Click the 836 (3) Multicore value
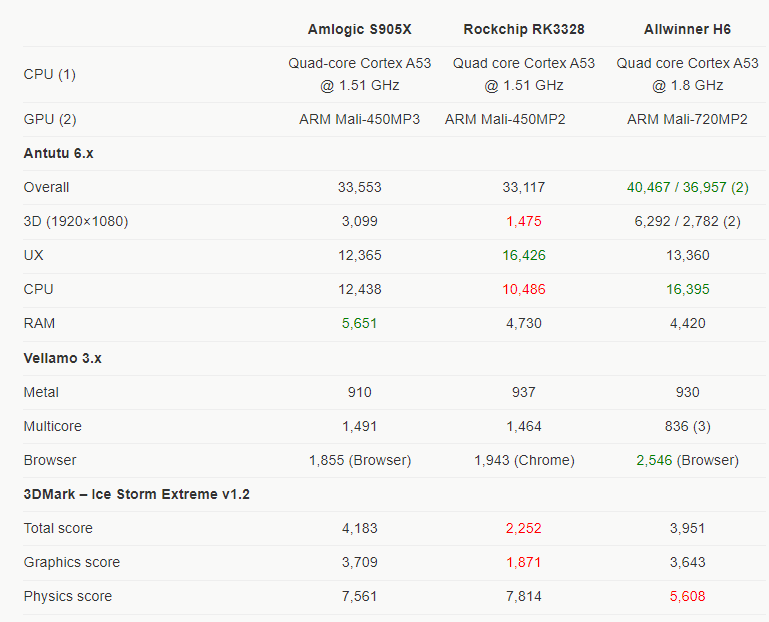 [x=688, y=426]
